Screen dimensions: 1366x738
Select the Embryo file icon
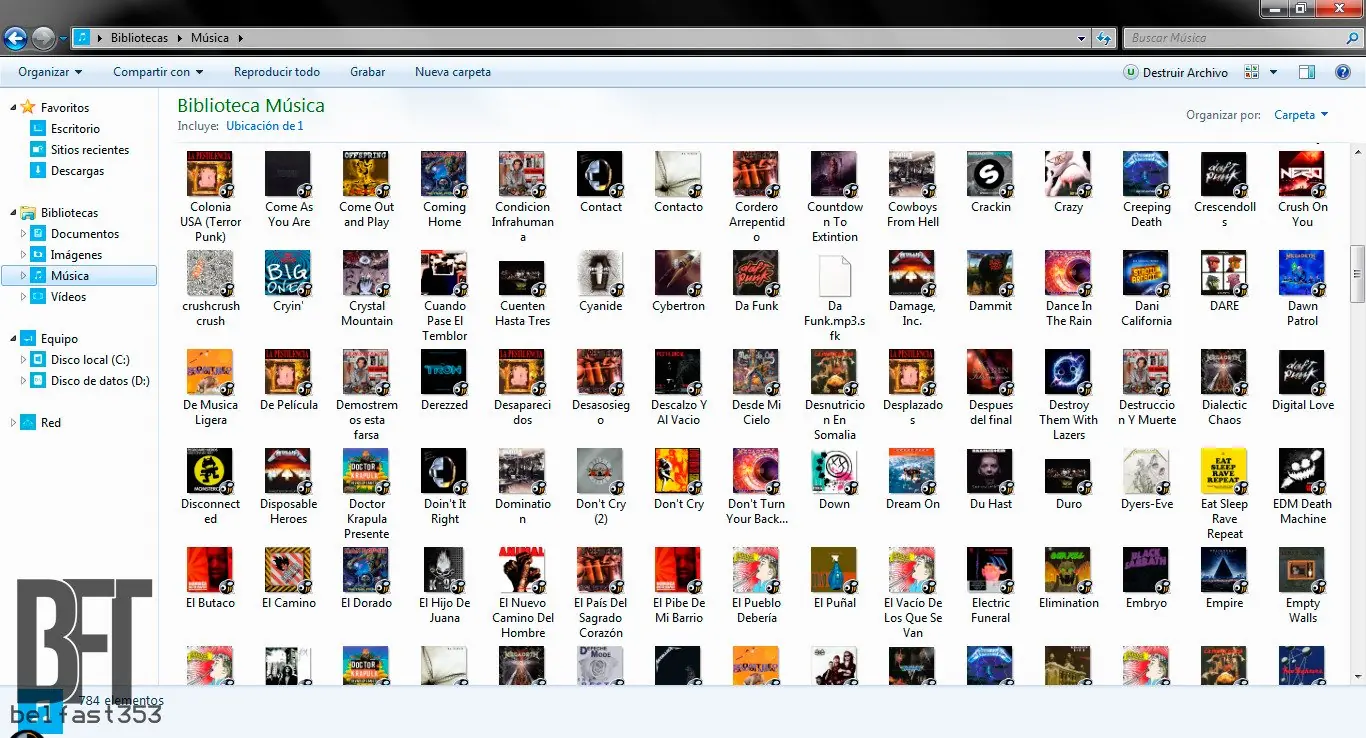[x=1146, y=570]
